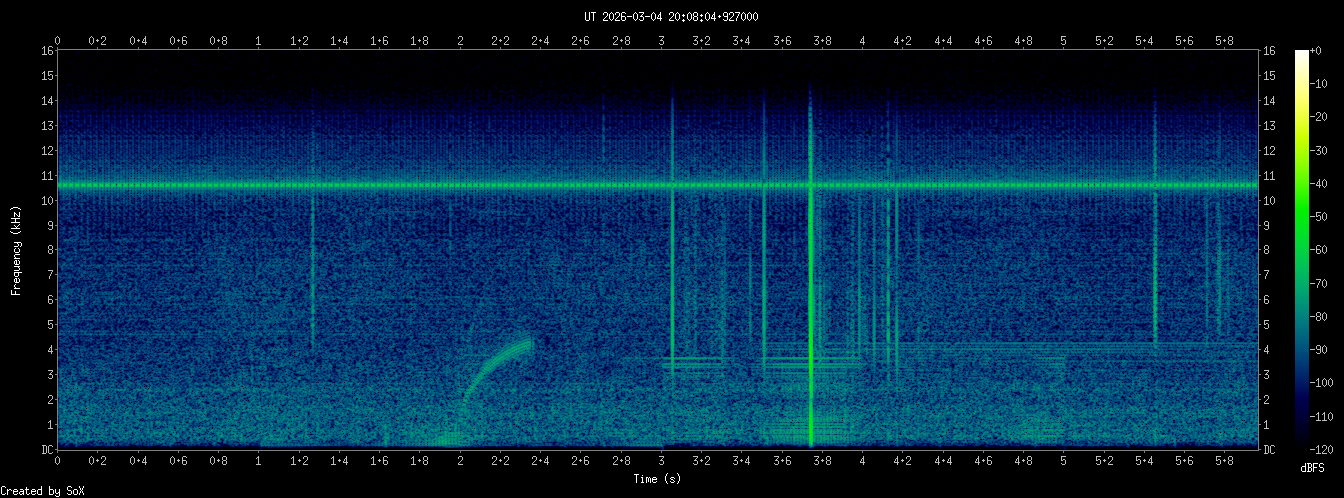Click the brightest vertical impulse line near 3.8 s
The width and height of the screenshot is (1344, 498).
pos(810,300)
